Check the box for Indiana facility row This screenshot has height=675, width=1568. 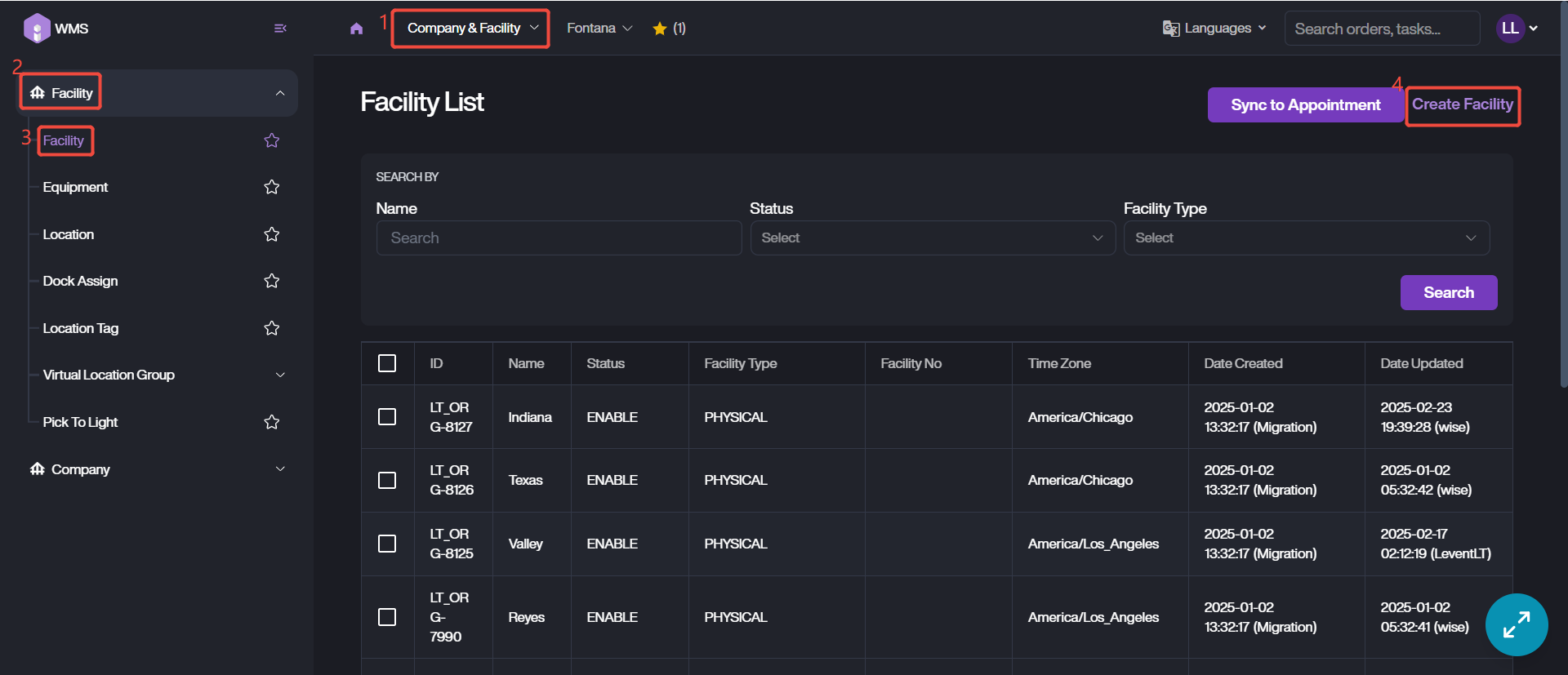point(387,417)
